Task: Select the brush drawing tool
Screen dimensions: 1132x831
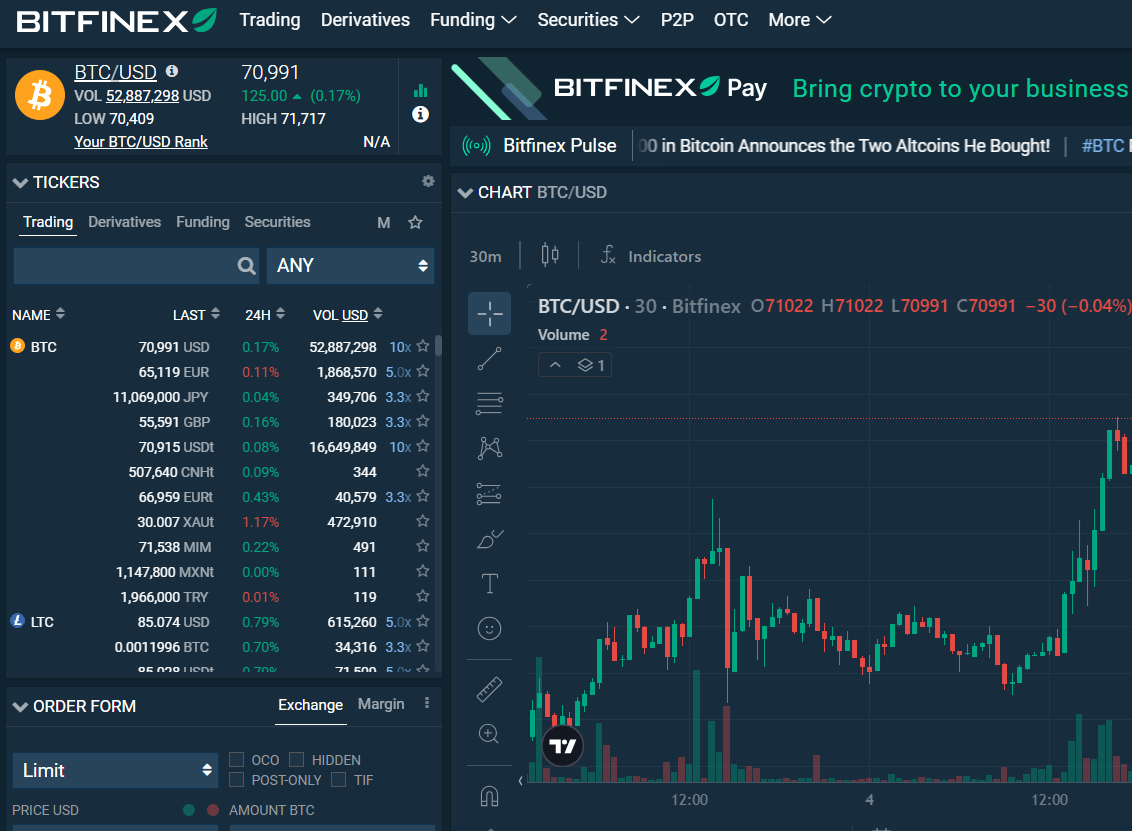Action: click(x=489, y=539)
